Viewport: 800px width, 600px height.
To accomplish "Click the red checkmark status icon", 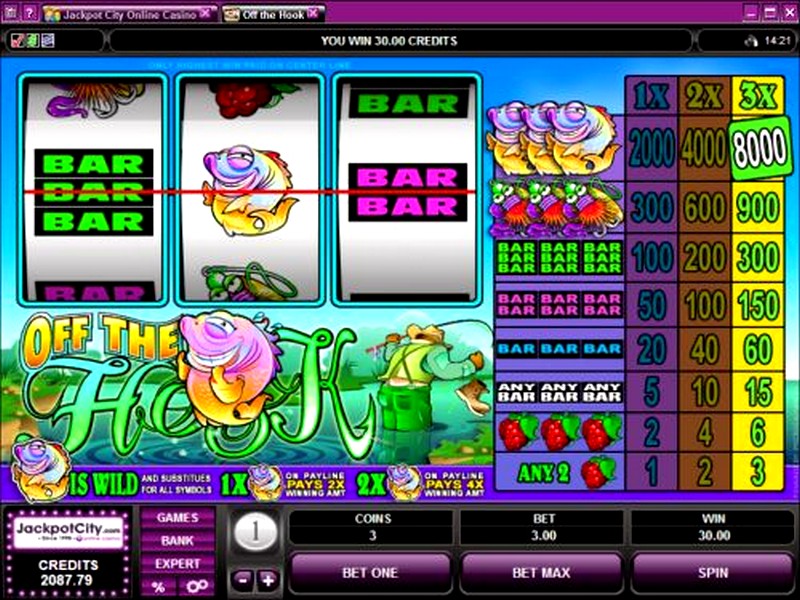I will click(18, 41).
